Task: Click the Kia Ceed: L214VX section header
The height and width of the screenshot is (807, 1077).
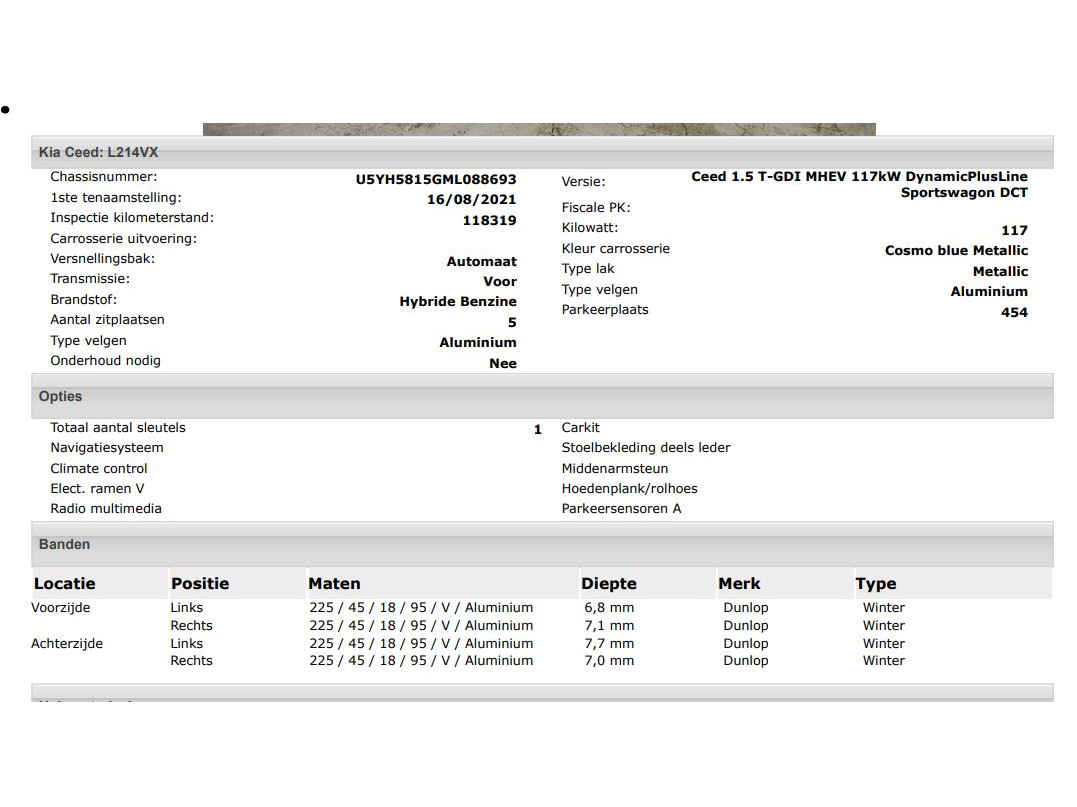Action: 99,152
